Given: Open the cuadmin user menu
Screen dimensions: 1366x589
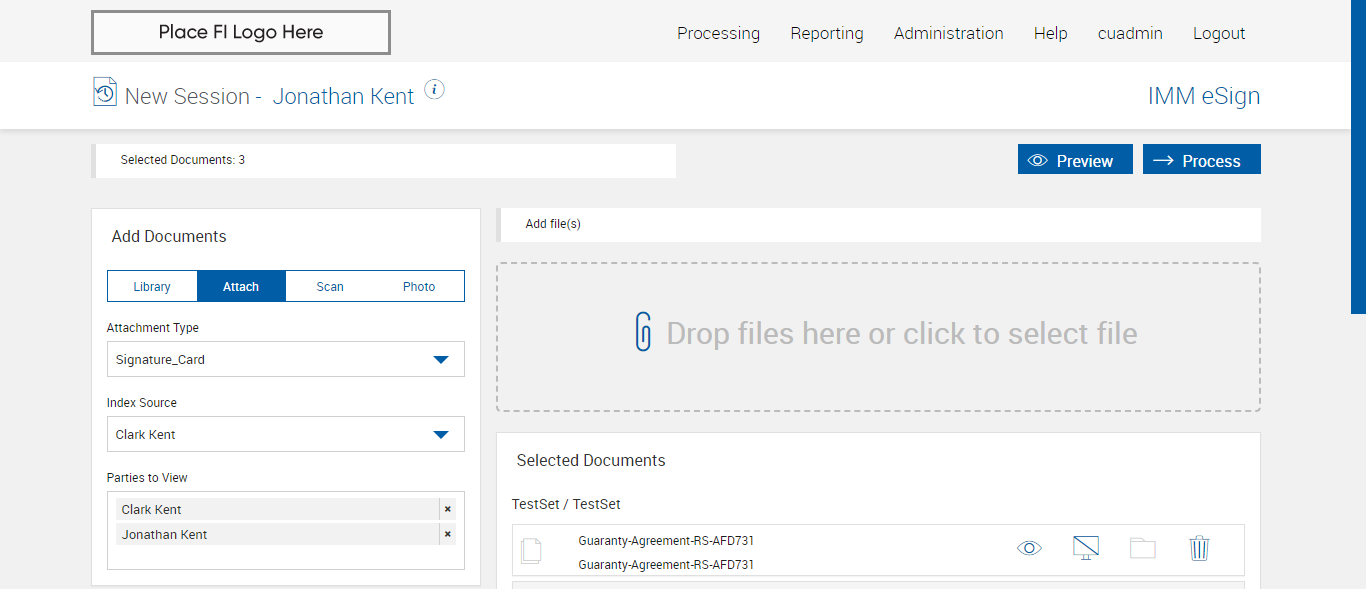Looking at the screenshot, I should 1130,33.
